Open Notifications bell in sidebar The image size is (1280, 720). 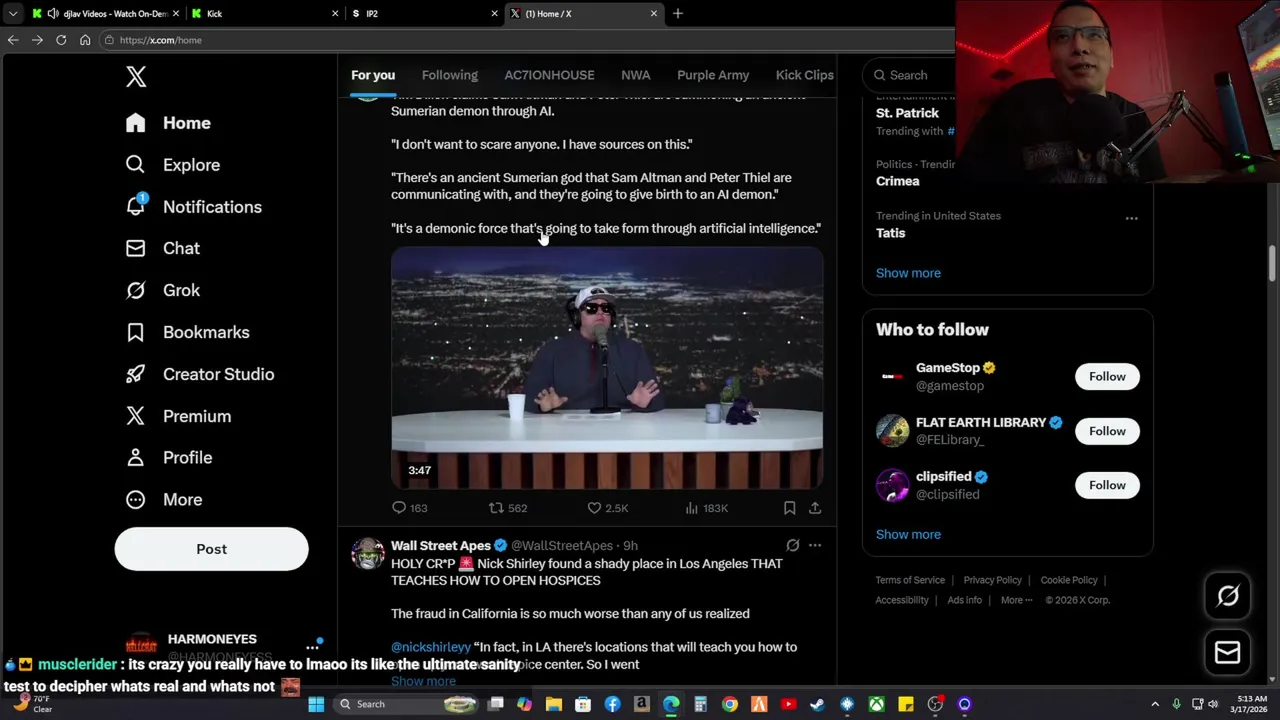tap(193, 207)
